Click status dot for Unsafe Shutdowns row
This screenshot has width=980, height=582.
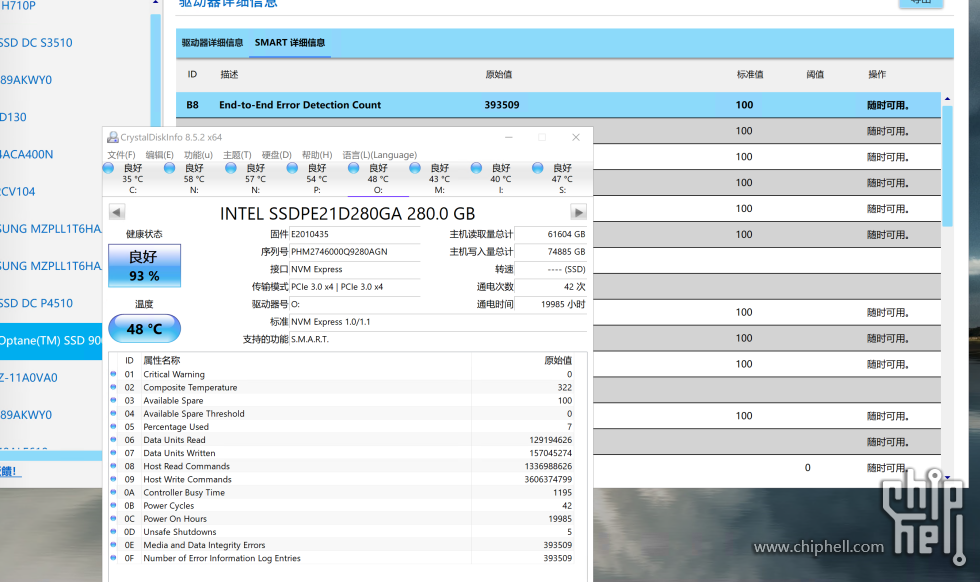tap(113, 531)
